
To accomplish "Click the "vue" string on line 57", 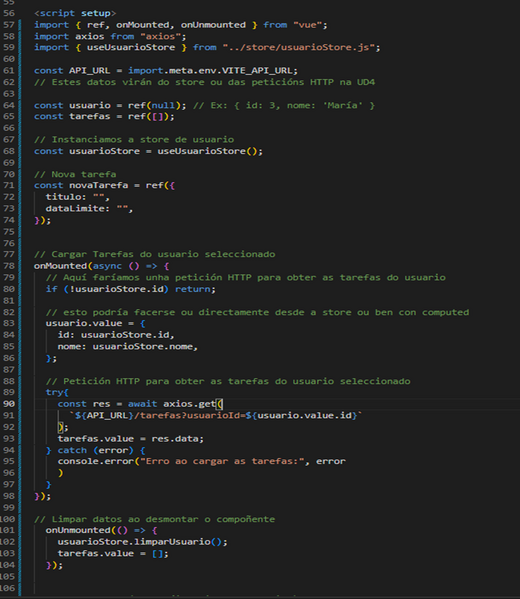I will click(308, 25).
